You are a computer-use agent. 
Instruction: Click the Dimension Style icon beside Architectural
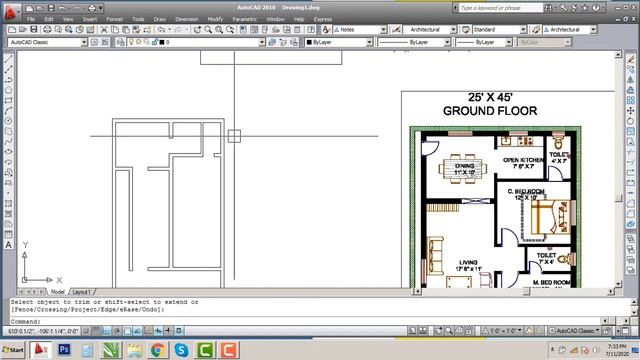pos(396,30)
